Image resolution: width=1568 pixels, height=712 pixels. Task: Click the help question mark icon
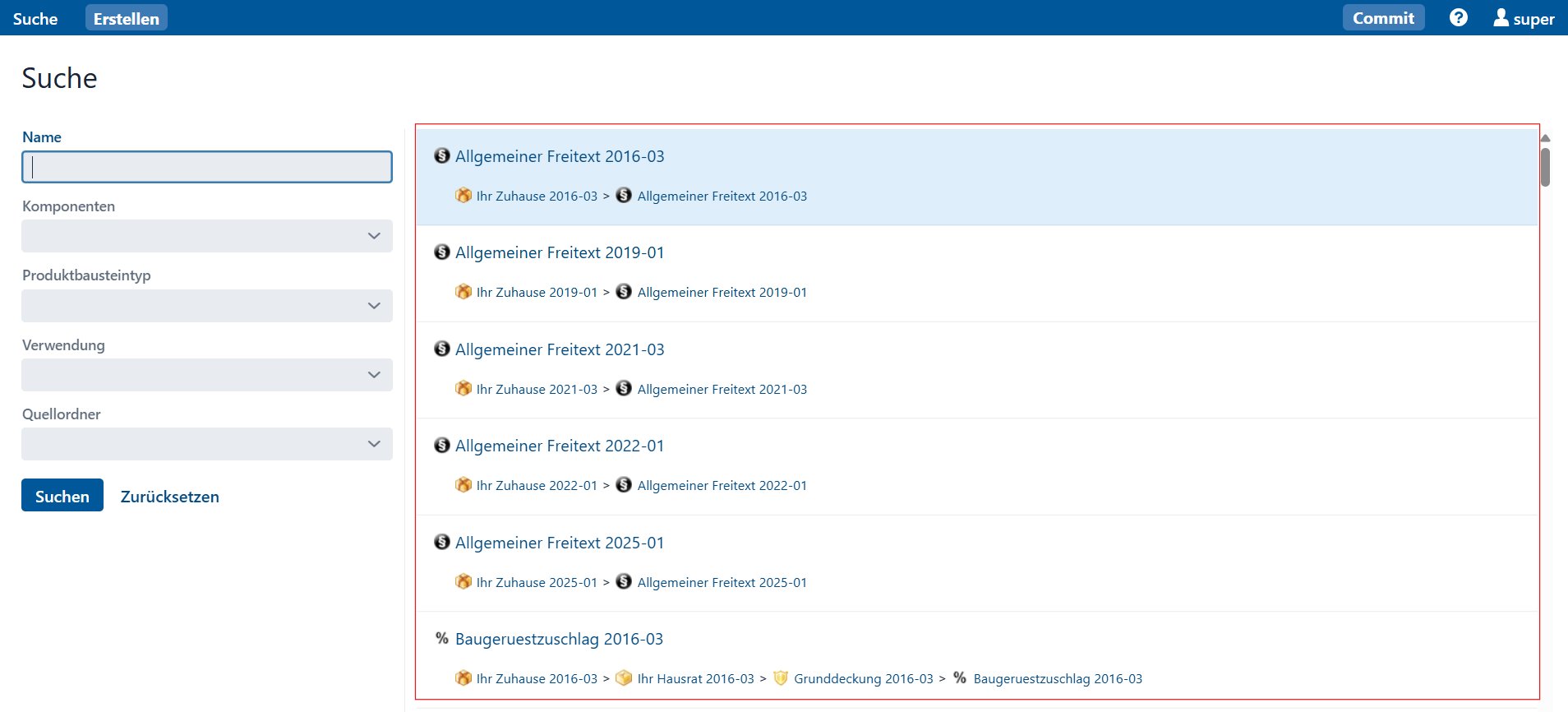(1458, 17)
